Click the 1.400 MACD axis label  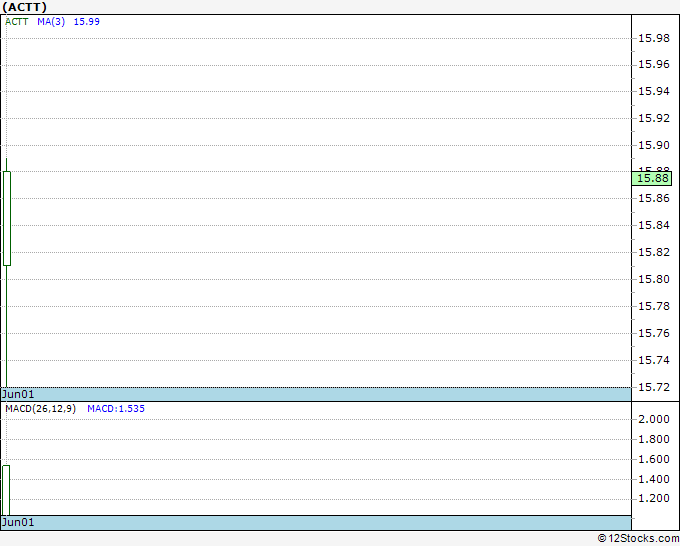[654, 479]
